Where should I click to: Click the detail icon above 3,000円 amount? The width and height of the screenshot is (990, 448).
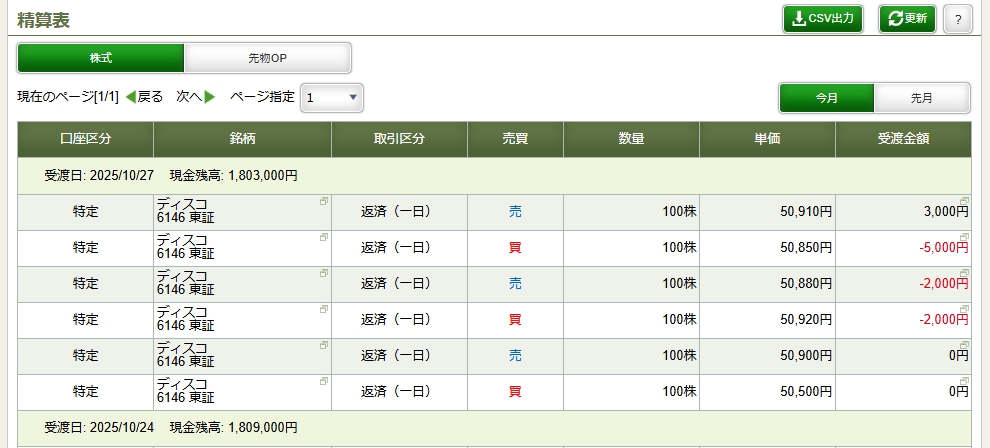pyautogui.click(x=964, y=201)
